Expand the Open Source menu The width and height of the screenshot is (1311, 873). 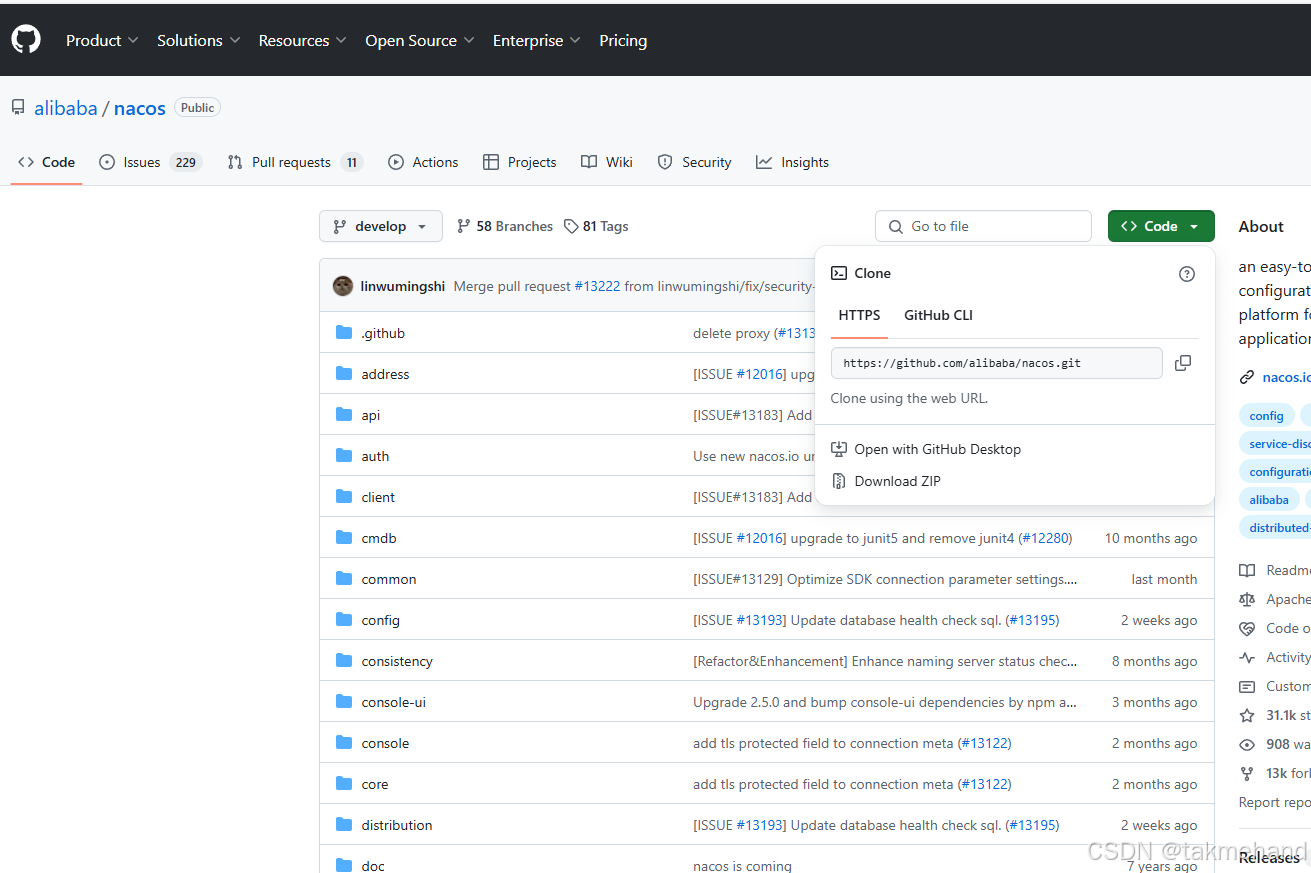coord(419,40)
